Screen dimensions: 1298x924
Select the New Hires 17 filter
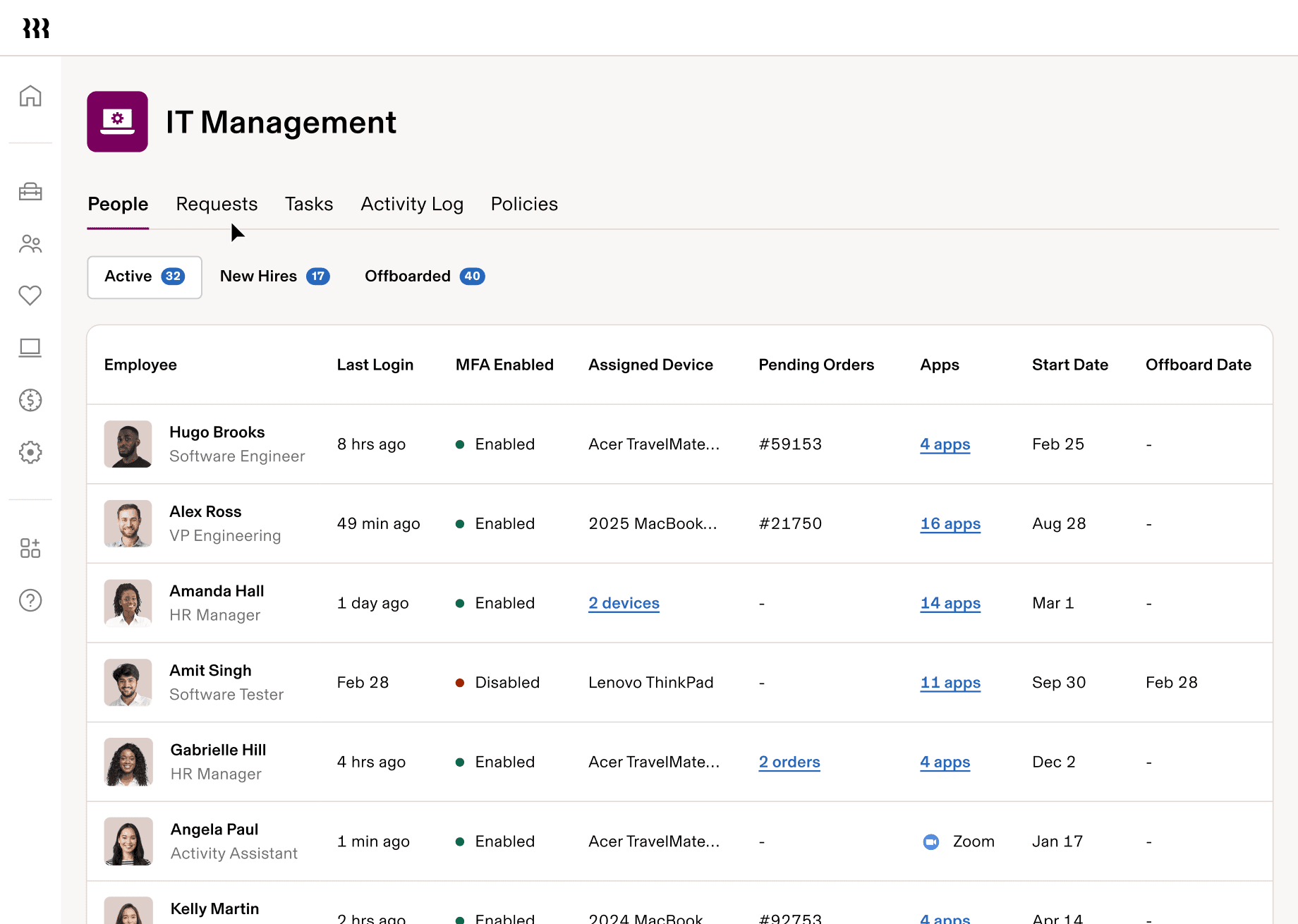tap(275, 276)
